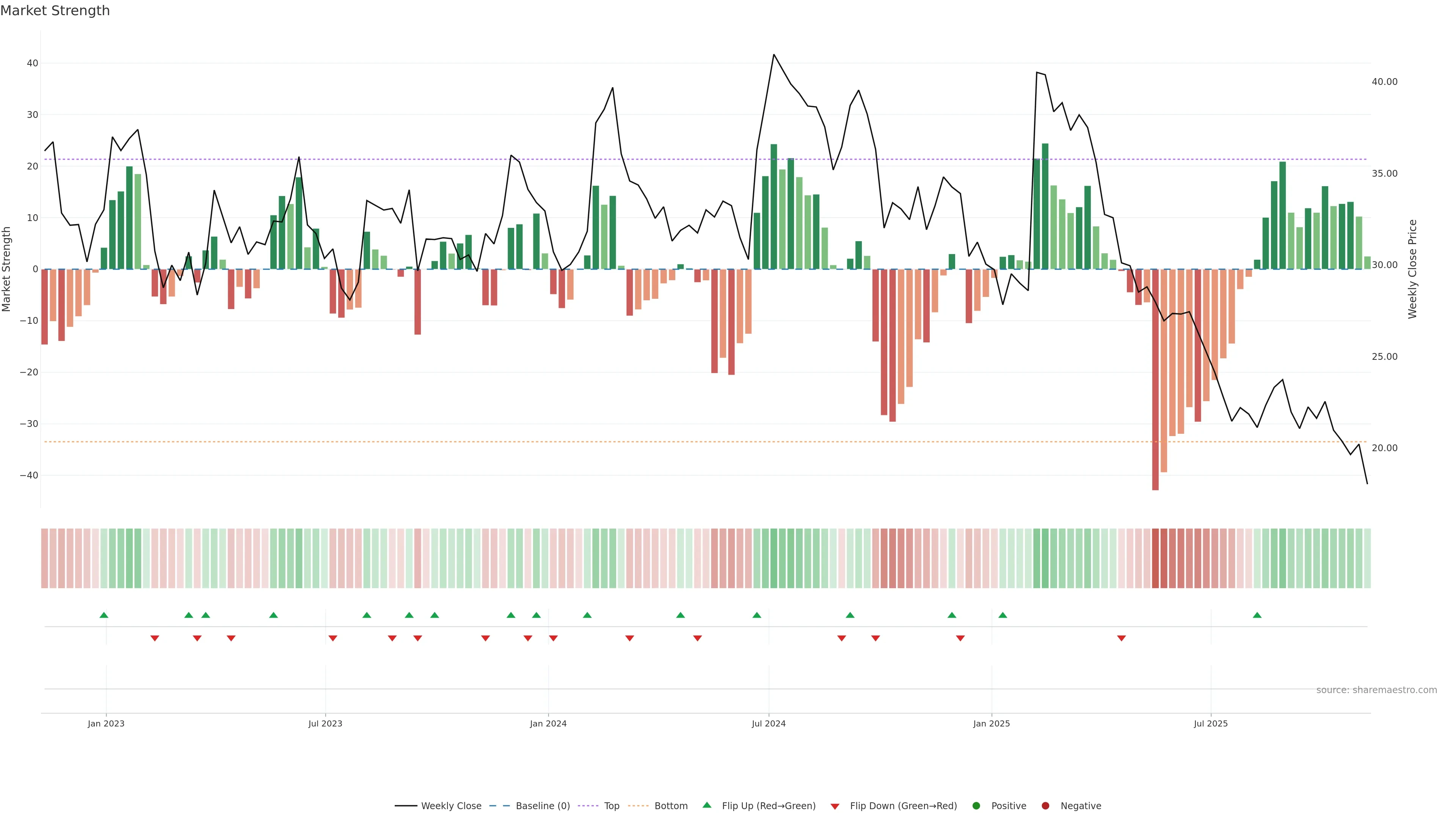Click the Flip Down red triangle legend icon
1456x819 pixels.
tap(835, 806)
